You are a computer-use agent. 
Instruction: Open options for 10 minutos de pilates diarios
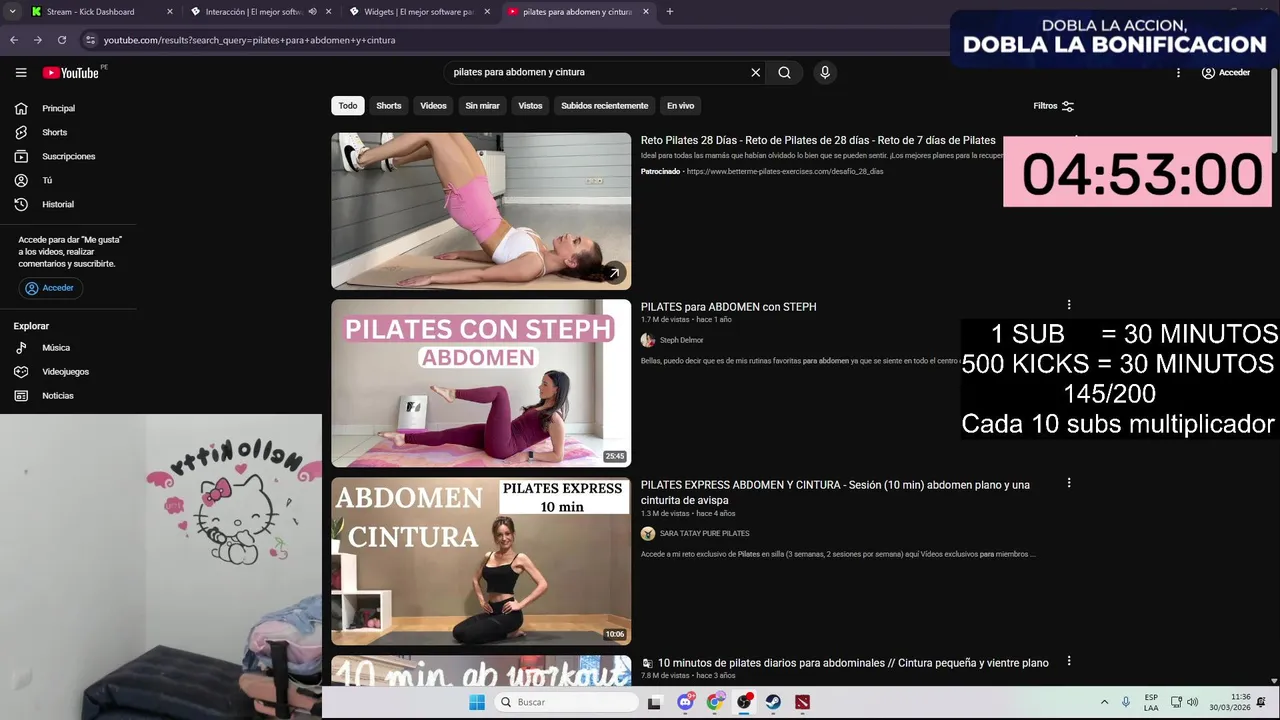tap(1069, 661)
